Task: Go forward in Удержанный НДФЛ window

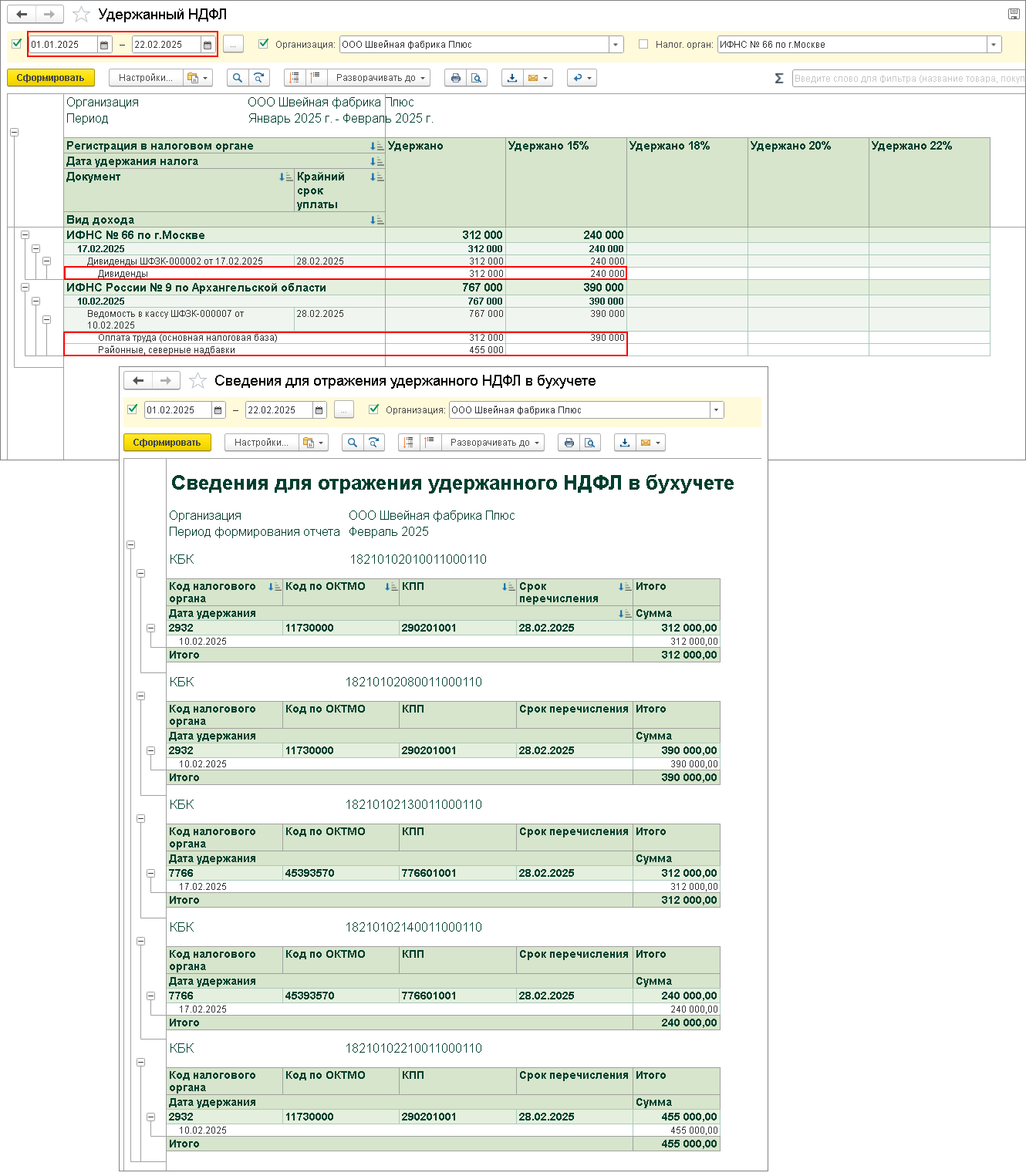Action: click(49, 15)
